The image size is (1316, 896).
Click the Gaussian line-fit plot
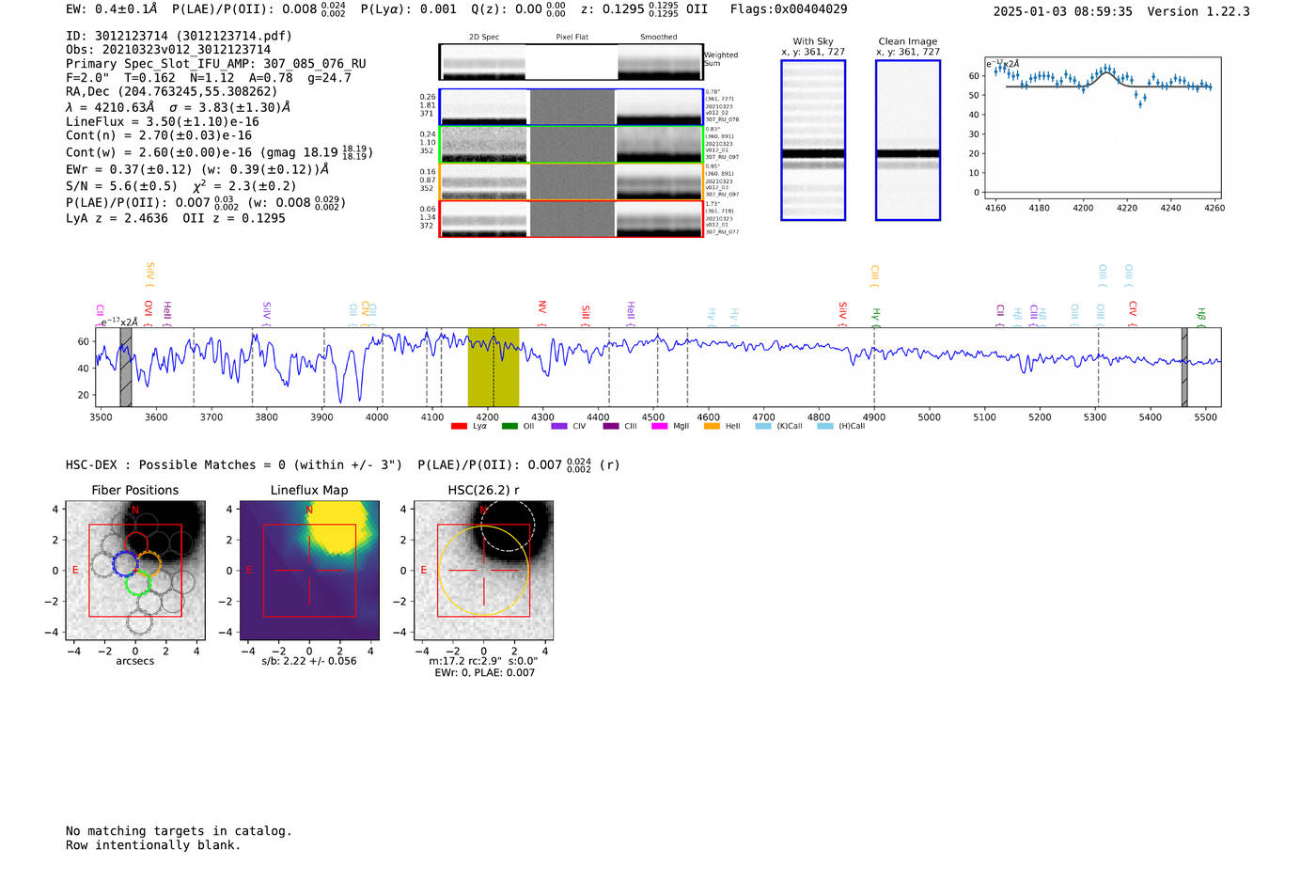pos(1103,128)
